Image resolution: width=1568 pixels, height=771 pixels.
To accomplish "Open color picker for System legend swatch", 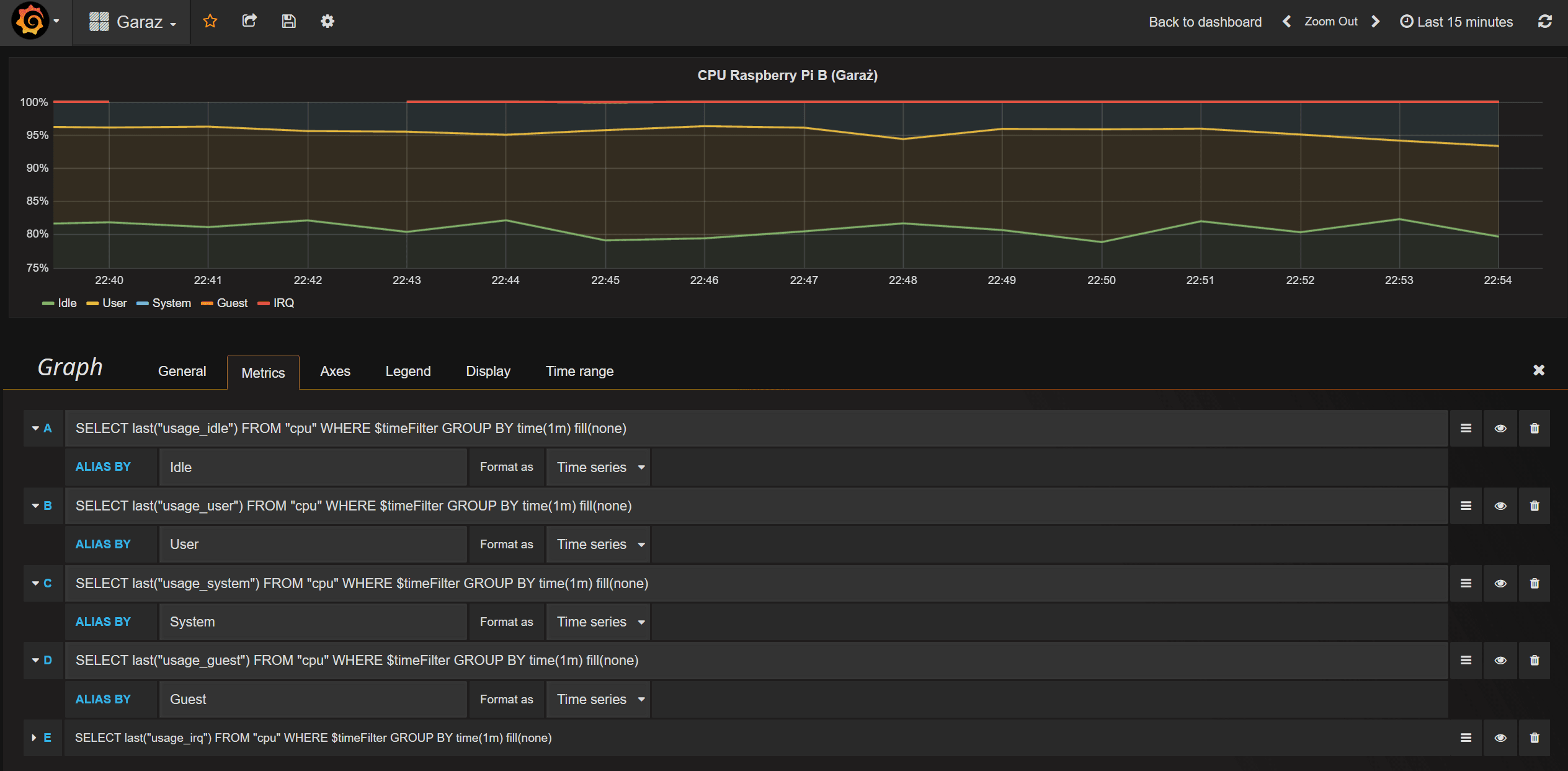I will pos(142,303).
